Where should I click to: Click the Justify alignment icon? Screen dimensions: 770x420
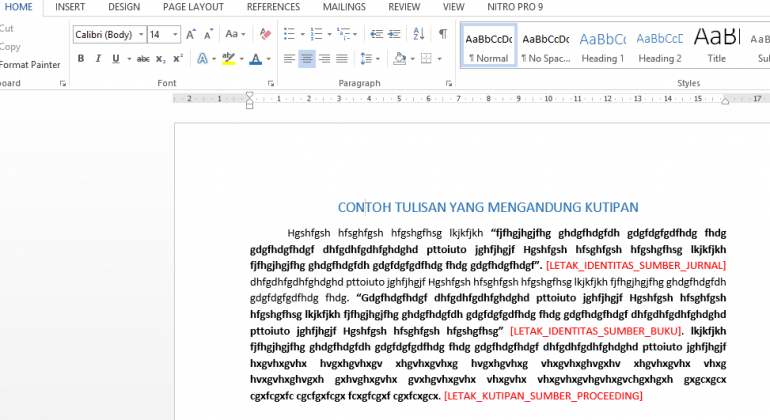[x=342, y=59]
